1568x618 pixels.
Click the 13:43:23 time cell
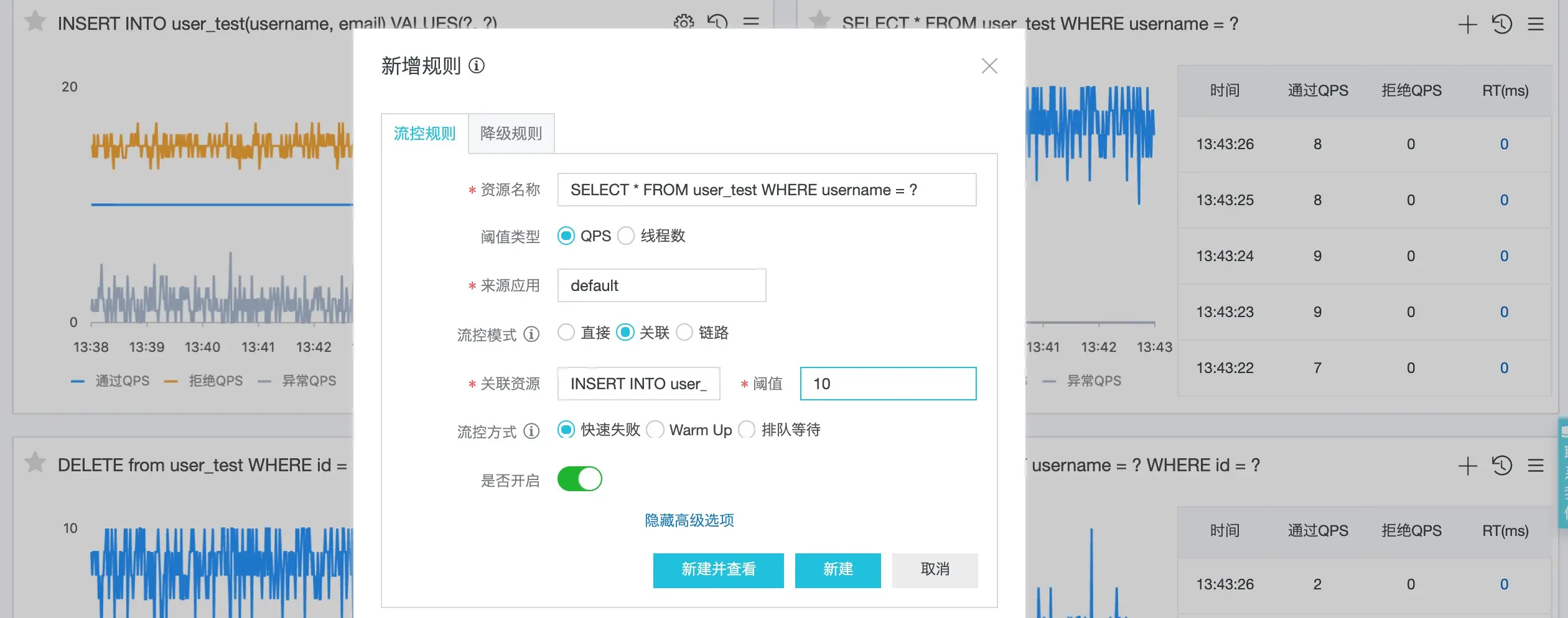click(1225, 312)
